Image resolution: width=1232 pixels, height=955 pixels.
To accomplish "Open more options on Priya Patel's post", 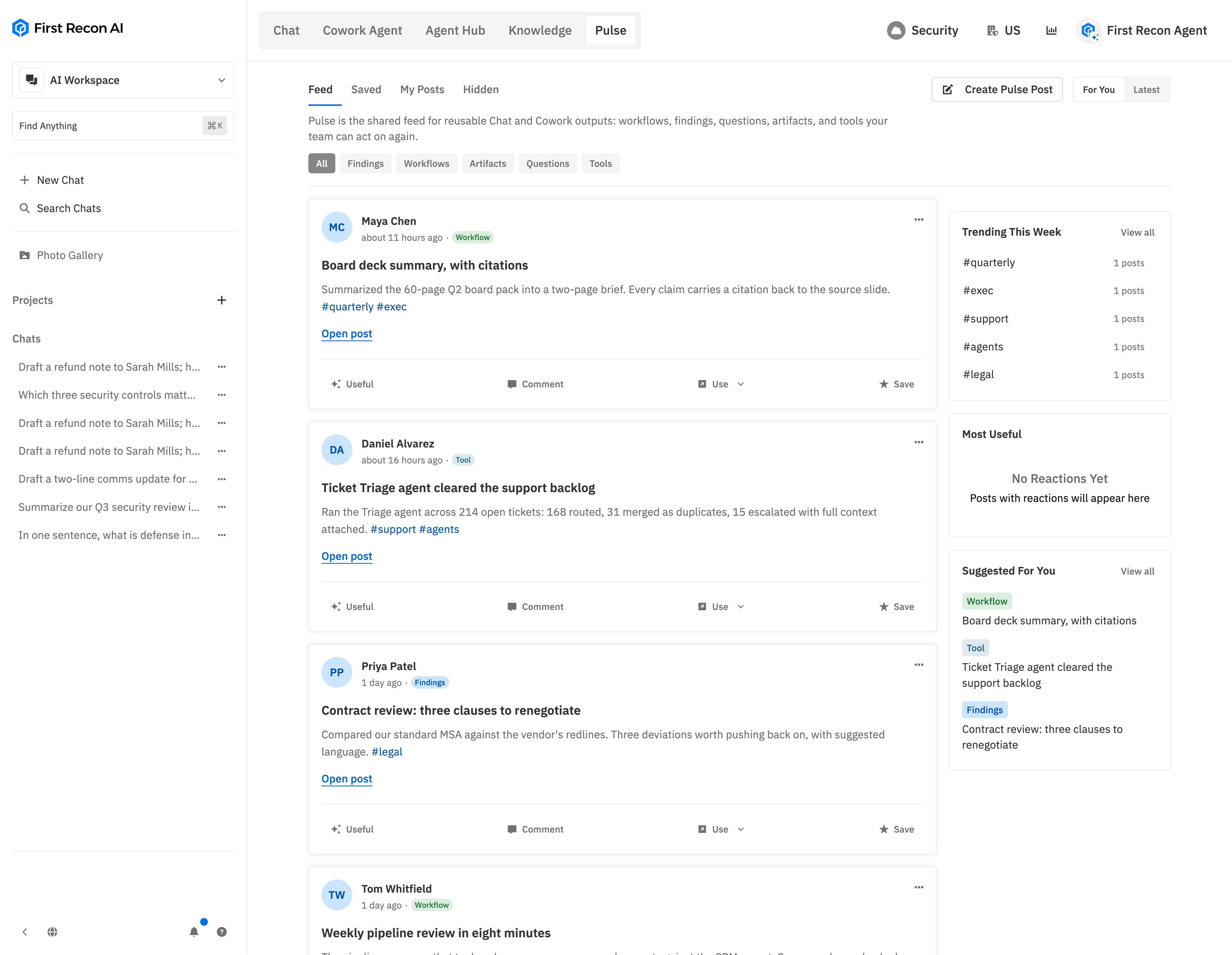I will point(919,664).
